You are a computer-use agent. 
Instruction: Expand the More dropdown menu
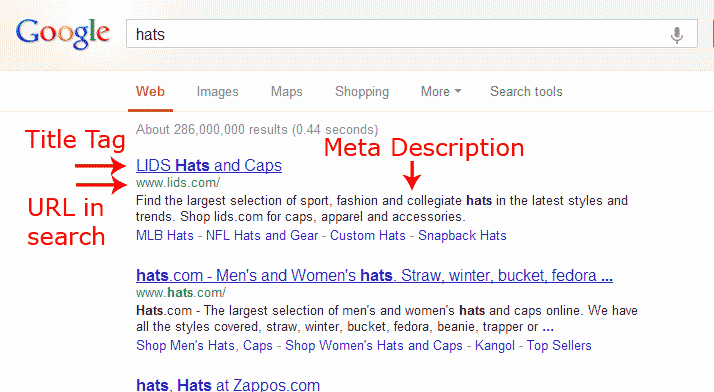441,92
